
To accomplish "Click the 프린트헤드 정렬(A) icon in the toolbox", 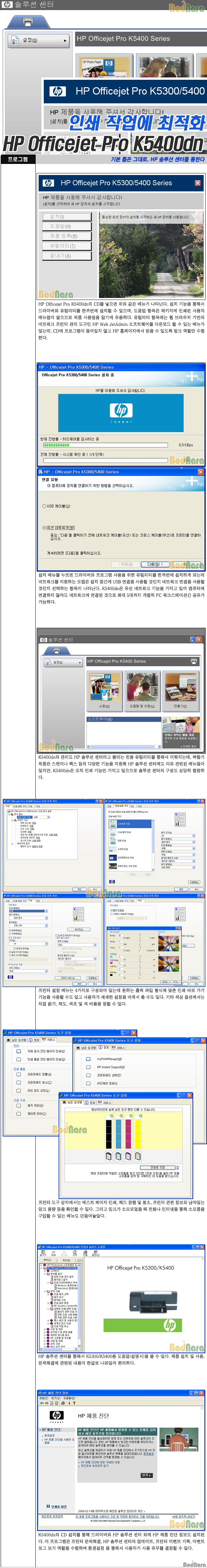I will (19, 1075).
